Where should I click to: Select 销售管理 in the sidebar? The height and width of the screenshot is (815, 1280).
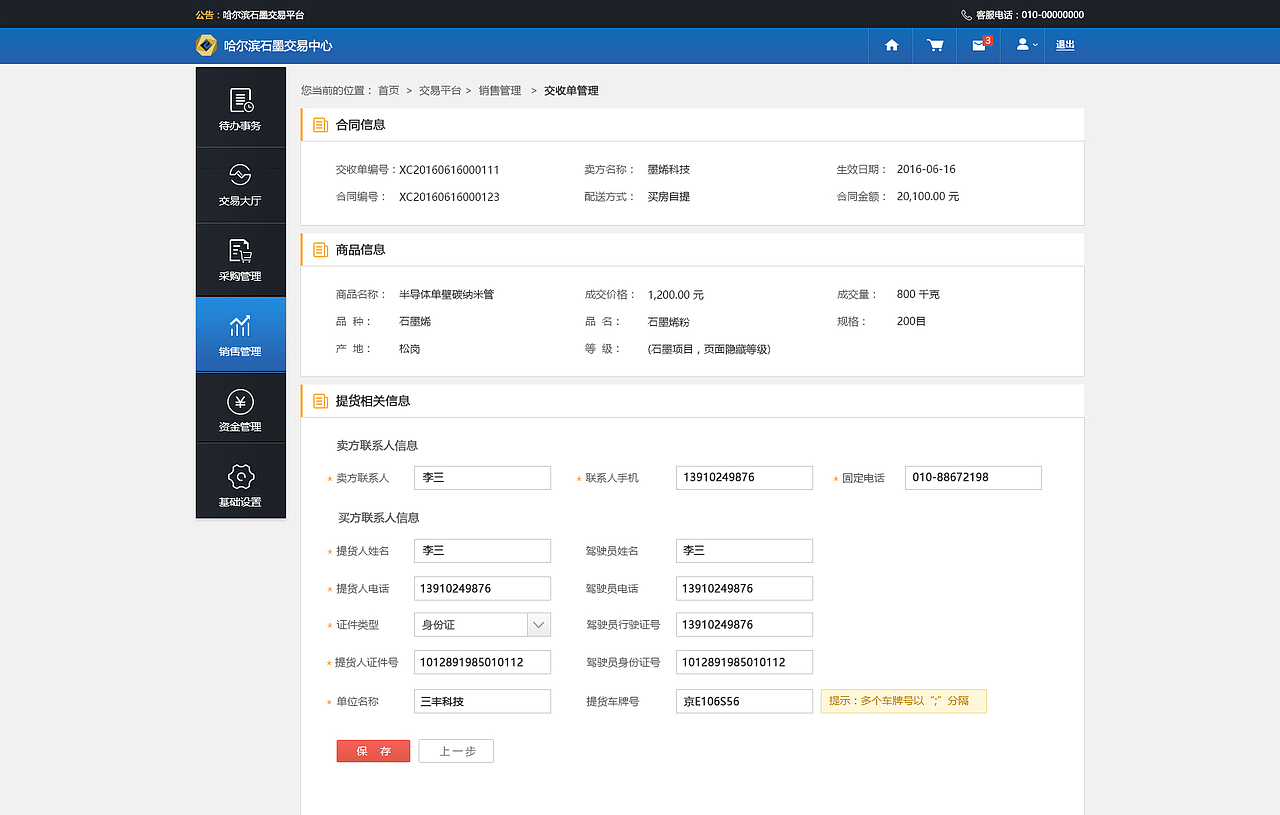[x=240, y=335]
